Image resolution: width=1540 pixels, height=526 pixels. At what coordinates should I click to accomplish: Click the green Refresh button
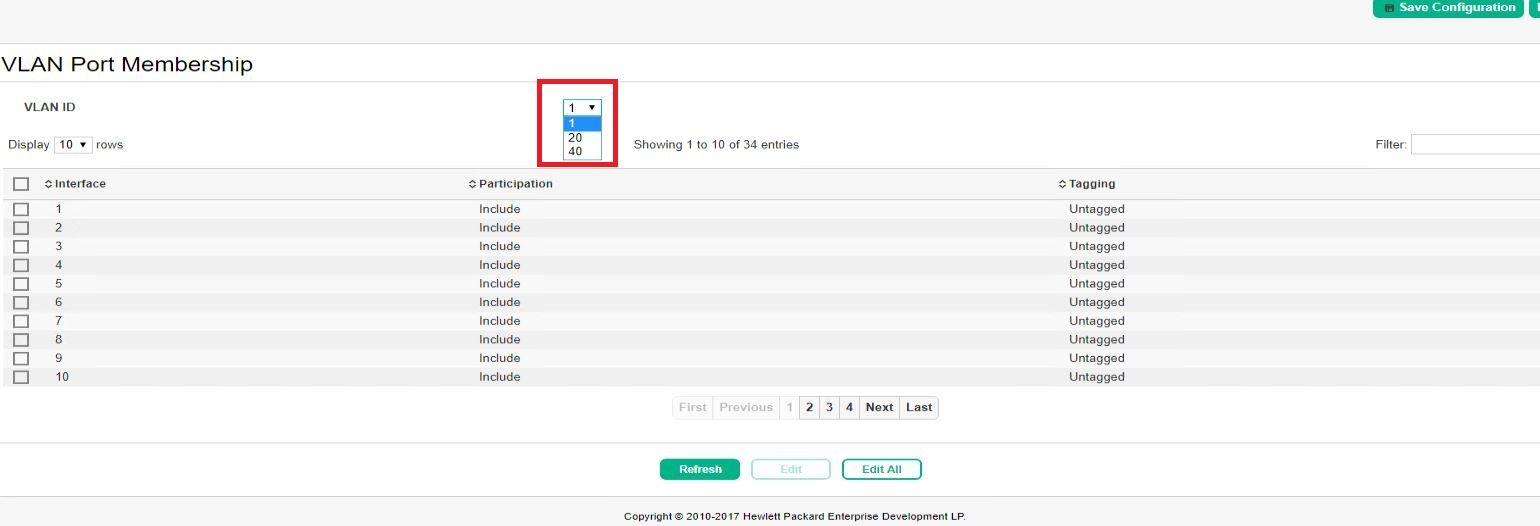click(x=700, y=469)
